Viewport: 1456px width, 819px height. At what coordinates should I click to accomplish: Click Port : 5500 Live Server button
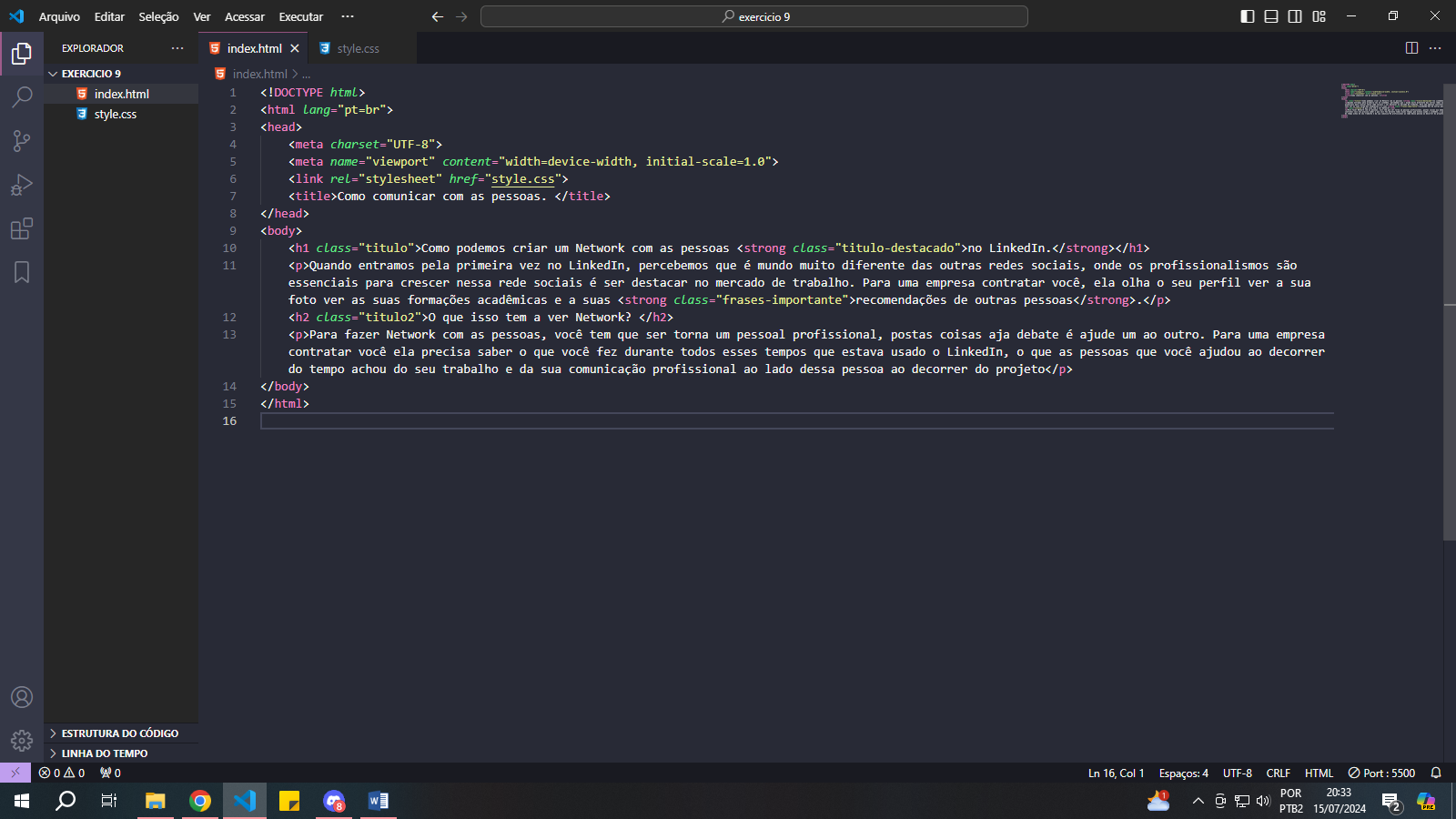1381,773
